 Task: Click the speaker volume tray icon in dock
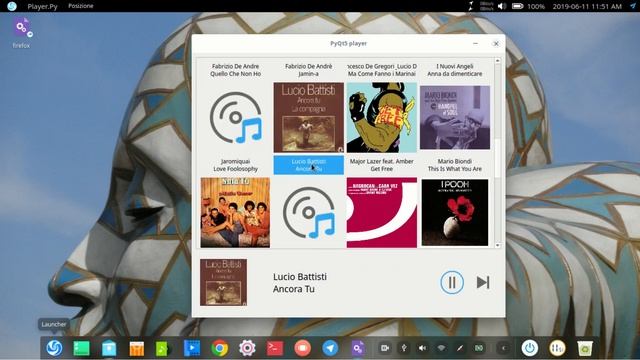pos(422,348)
